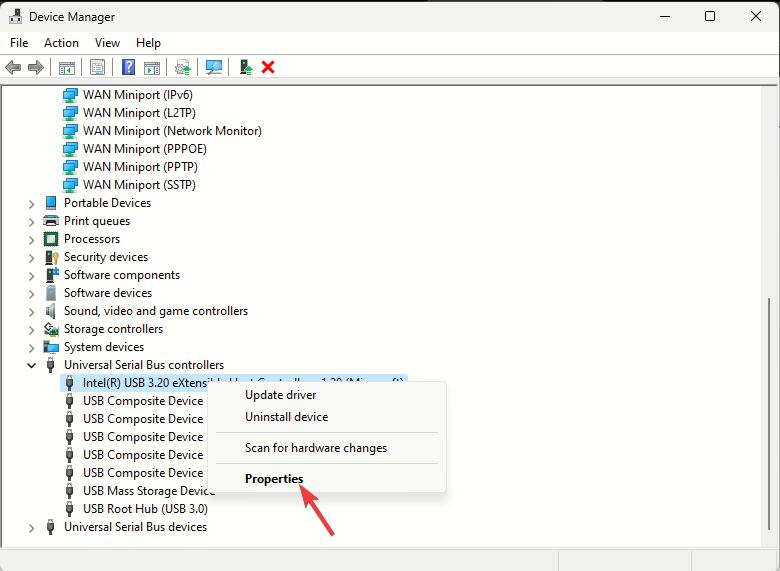Screen dimensions: 780x571
Task: Expand the Security devices category chevron
Action: (31, 258)
